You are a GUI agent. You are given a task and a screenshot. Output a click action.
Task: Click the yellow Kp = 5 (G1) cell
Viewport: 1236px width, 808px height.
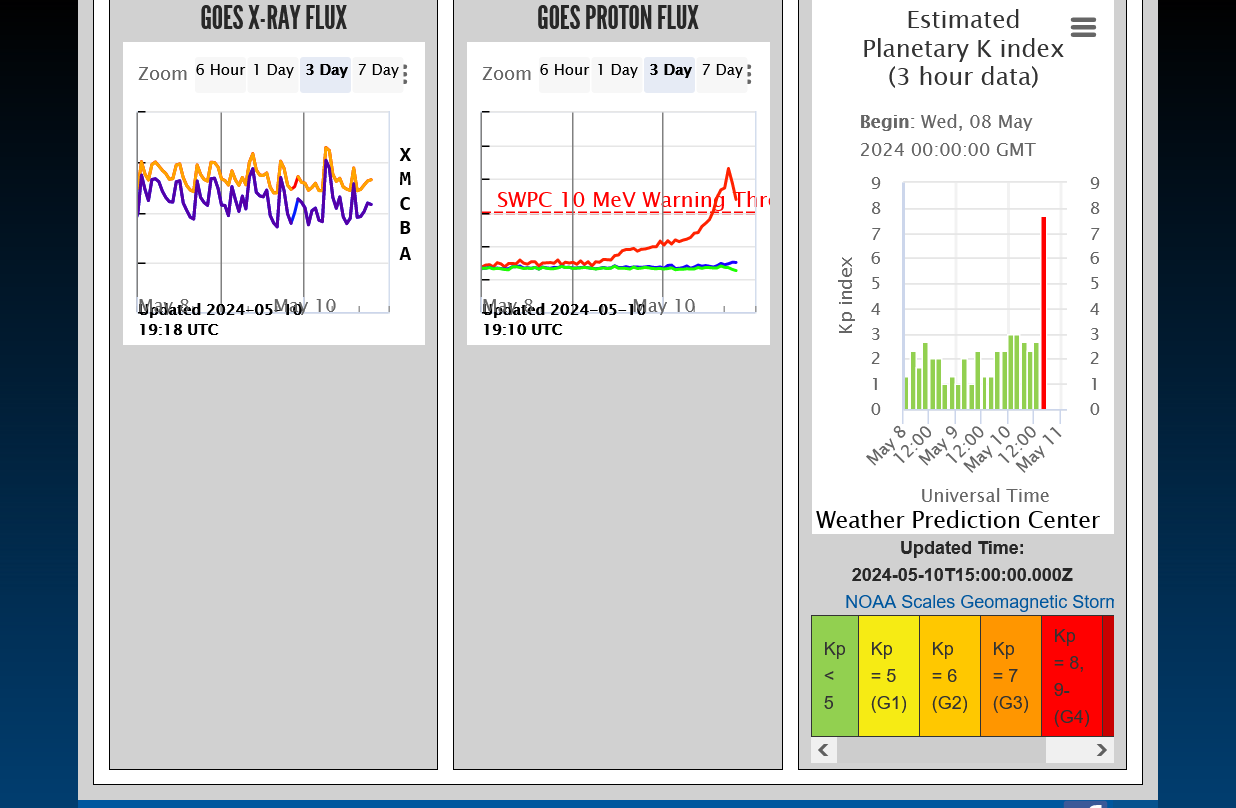(x=888, y=676)
